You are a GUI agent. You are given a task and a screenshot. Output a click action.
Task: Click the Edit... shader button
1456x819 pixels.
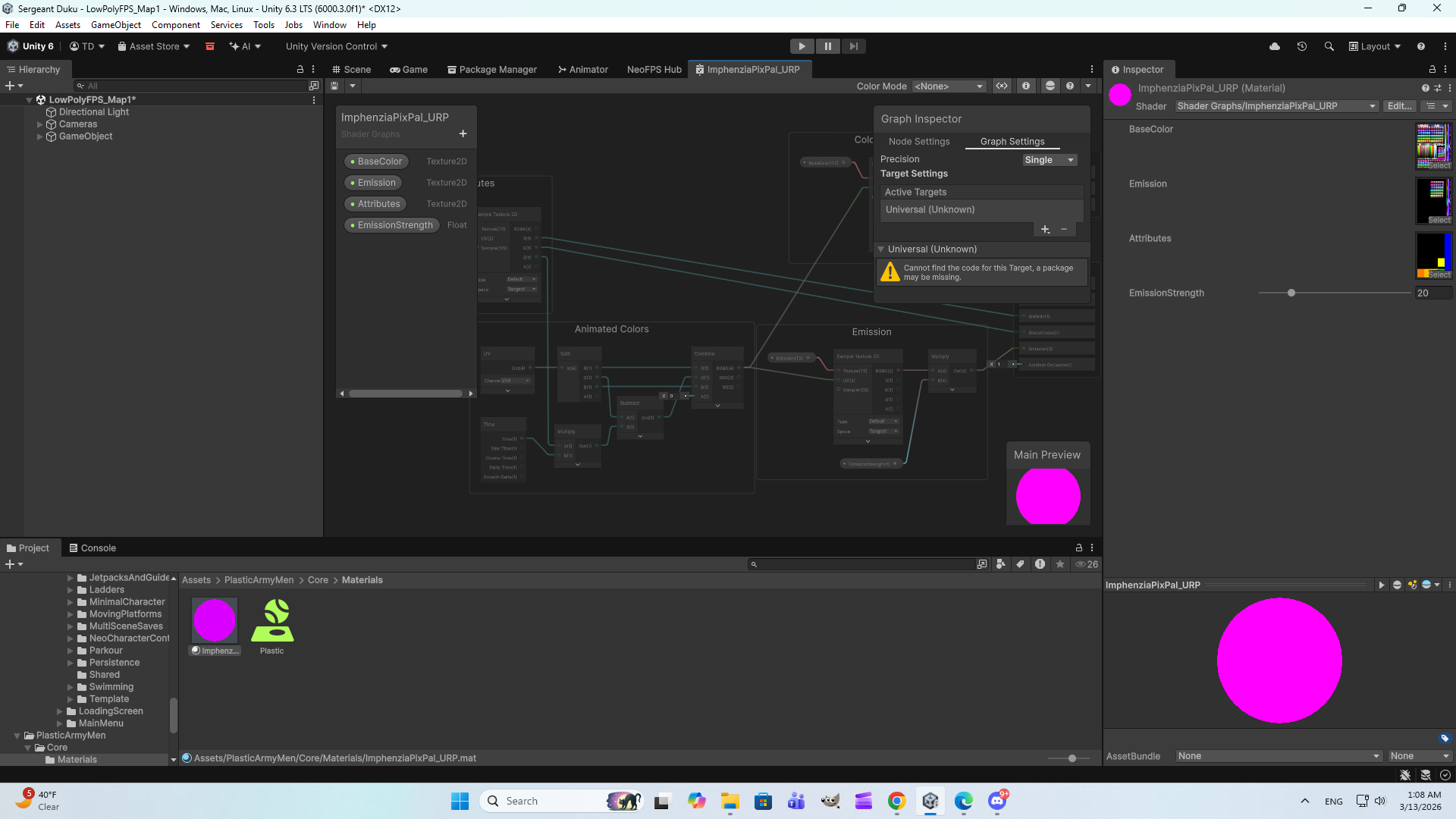coord(1399,106)
